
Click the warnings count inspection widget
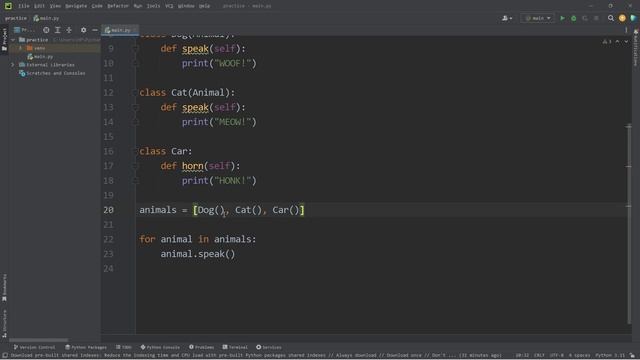tap(607, 42)
